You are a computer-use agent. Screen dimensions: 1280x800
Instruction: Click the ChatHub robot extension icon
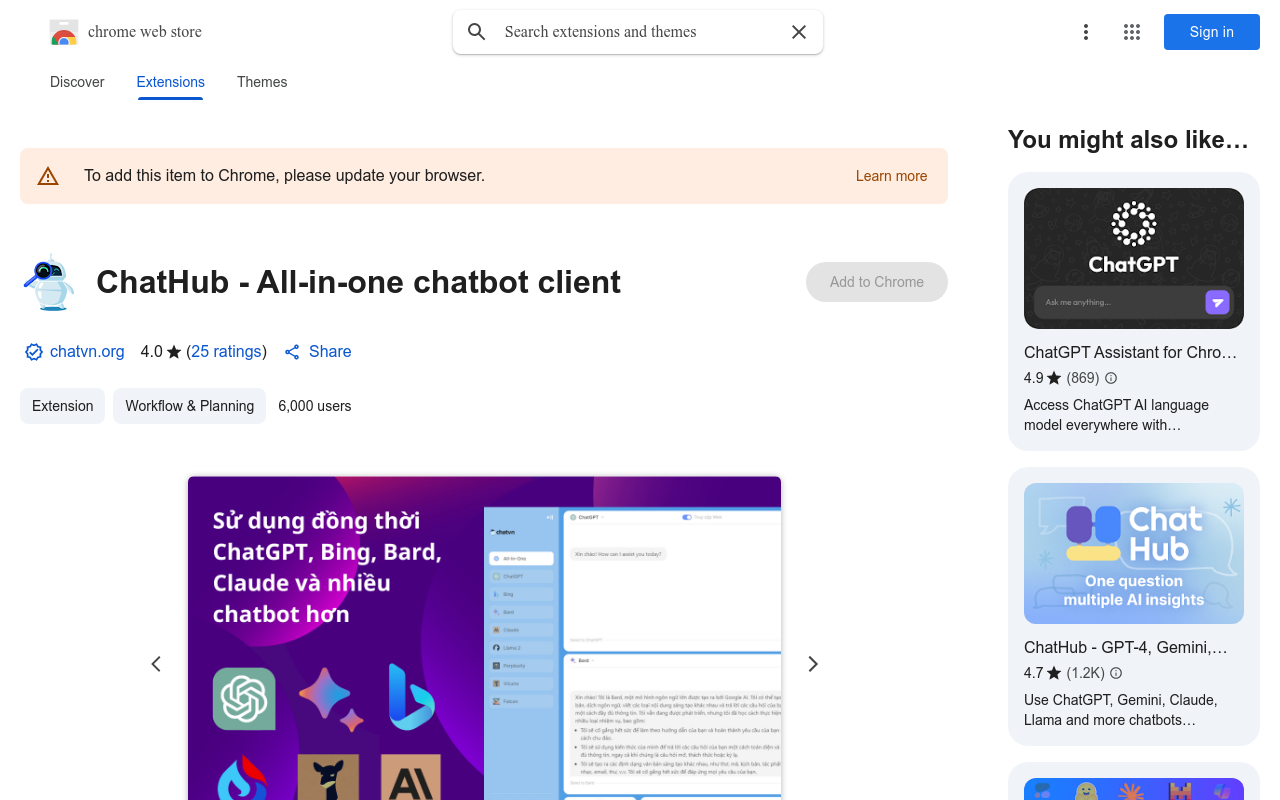pyautogui.click(x=48, y=283)
